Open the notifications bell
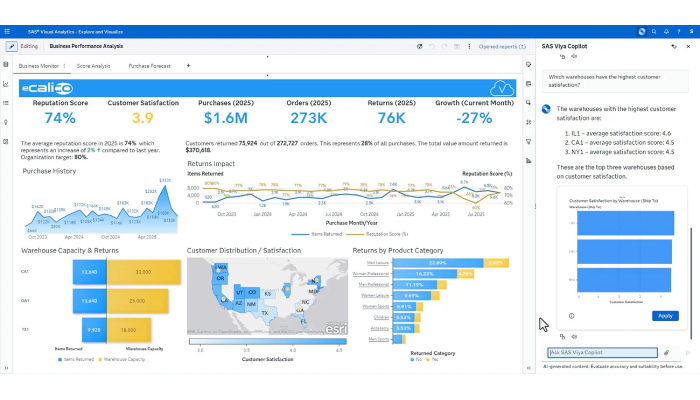 (x=667, y=32)
